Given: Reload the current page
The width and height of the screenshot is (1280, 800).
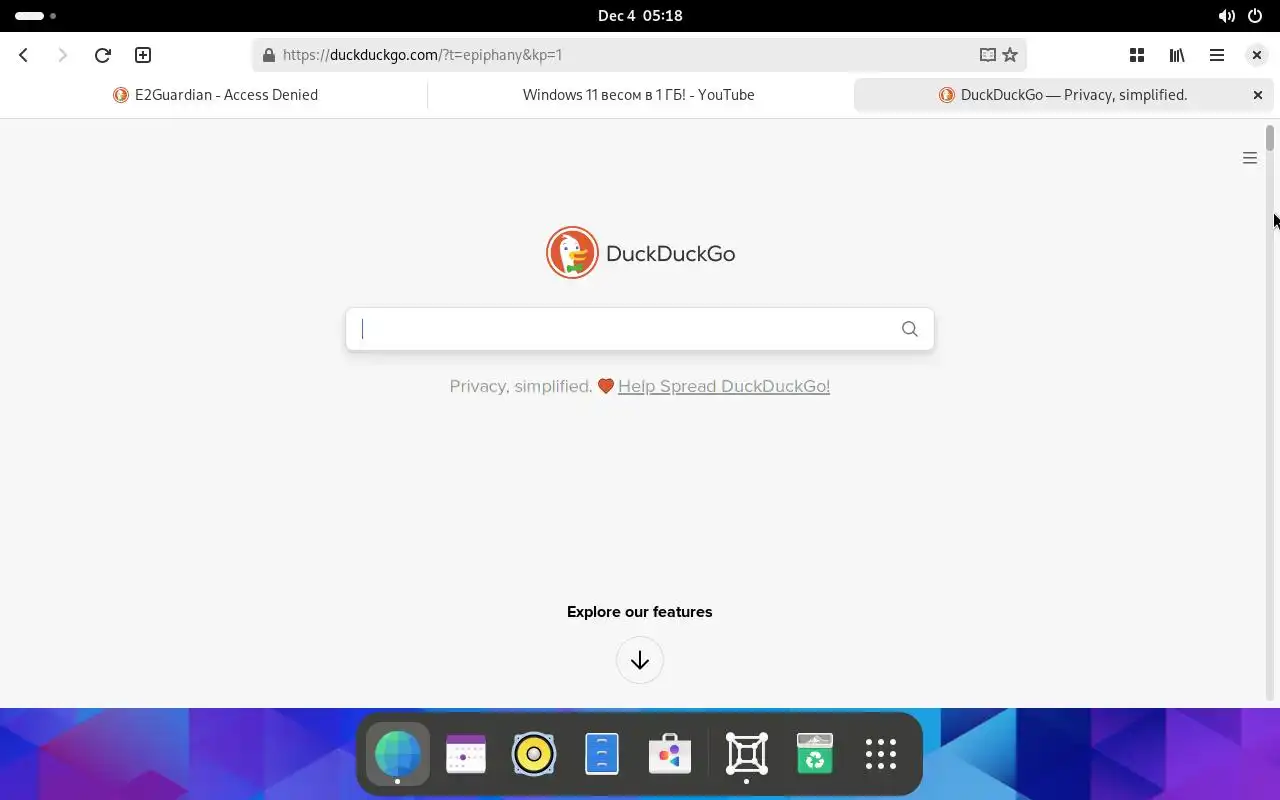Looking at the screenshot, I should 102,55.
